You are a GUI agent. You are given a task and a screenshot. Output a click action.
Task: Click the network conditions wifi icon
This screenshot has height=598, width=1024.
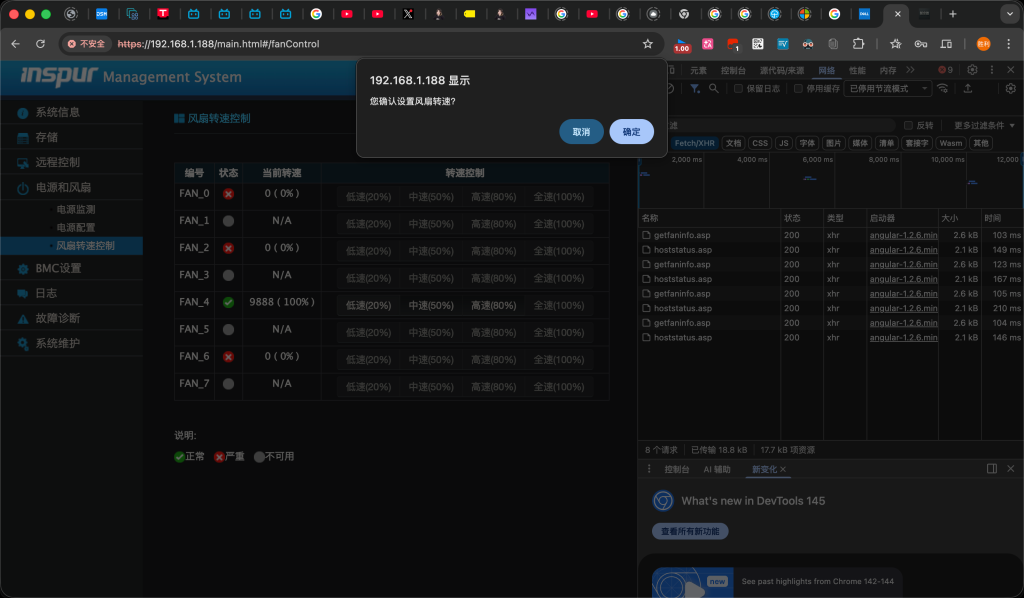tap(945, 88)
